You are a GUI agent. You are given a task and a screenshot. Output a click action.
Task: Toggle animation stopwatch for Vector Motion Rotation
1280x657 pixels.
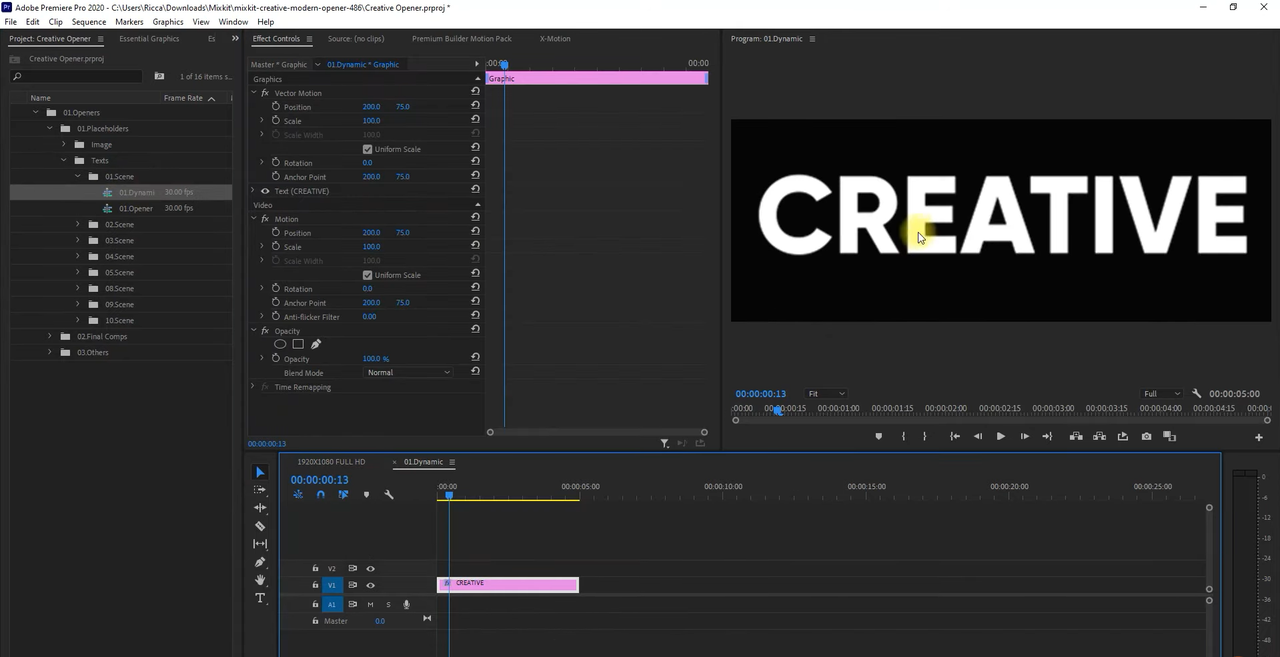(x=276, y=162)
